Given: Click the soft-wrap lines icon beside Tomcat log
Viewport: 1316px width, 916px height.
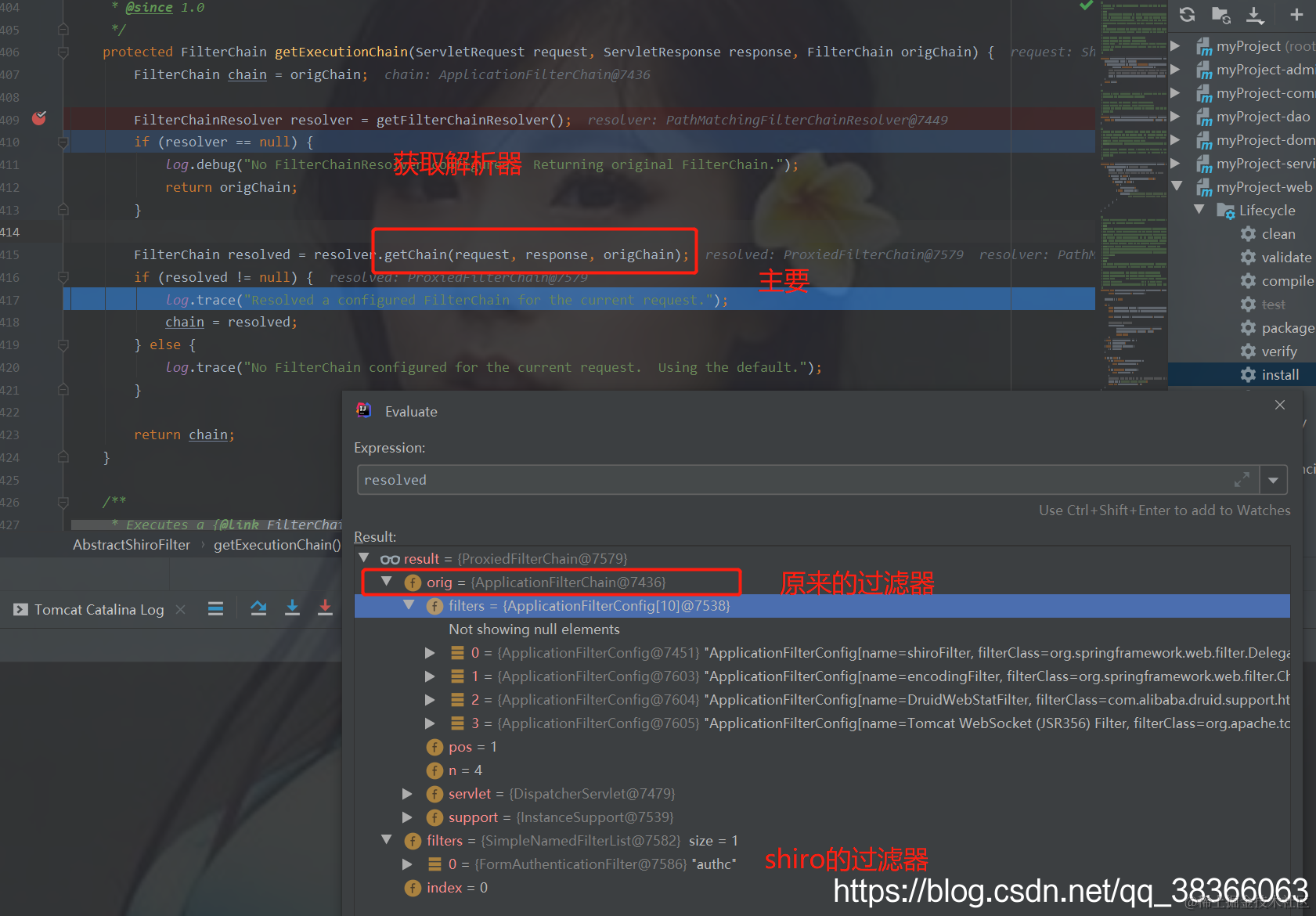Looking at the screenshot, I should point(215,608).
